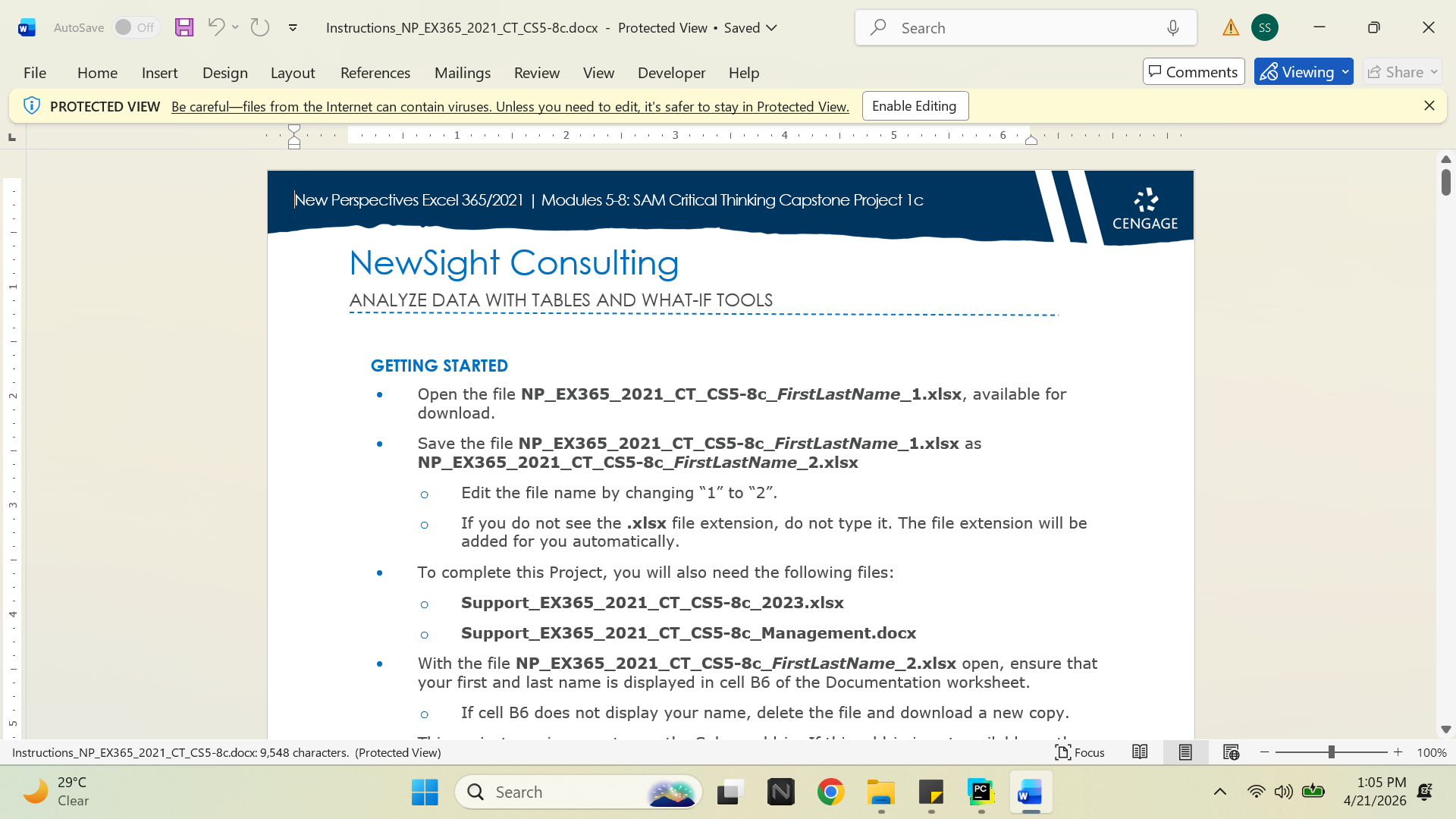
Task: Open the File menu
Action: tap(35, 73)
